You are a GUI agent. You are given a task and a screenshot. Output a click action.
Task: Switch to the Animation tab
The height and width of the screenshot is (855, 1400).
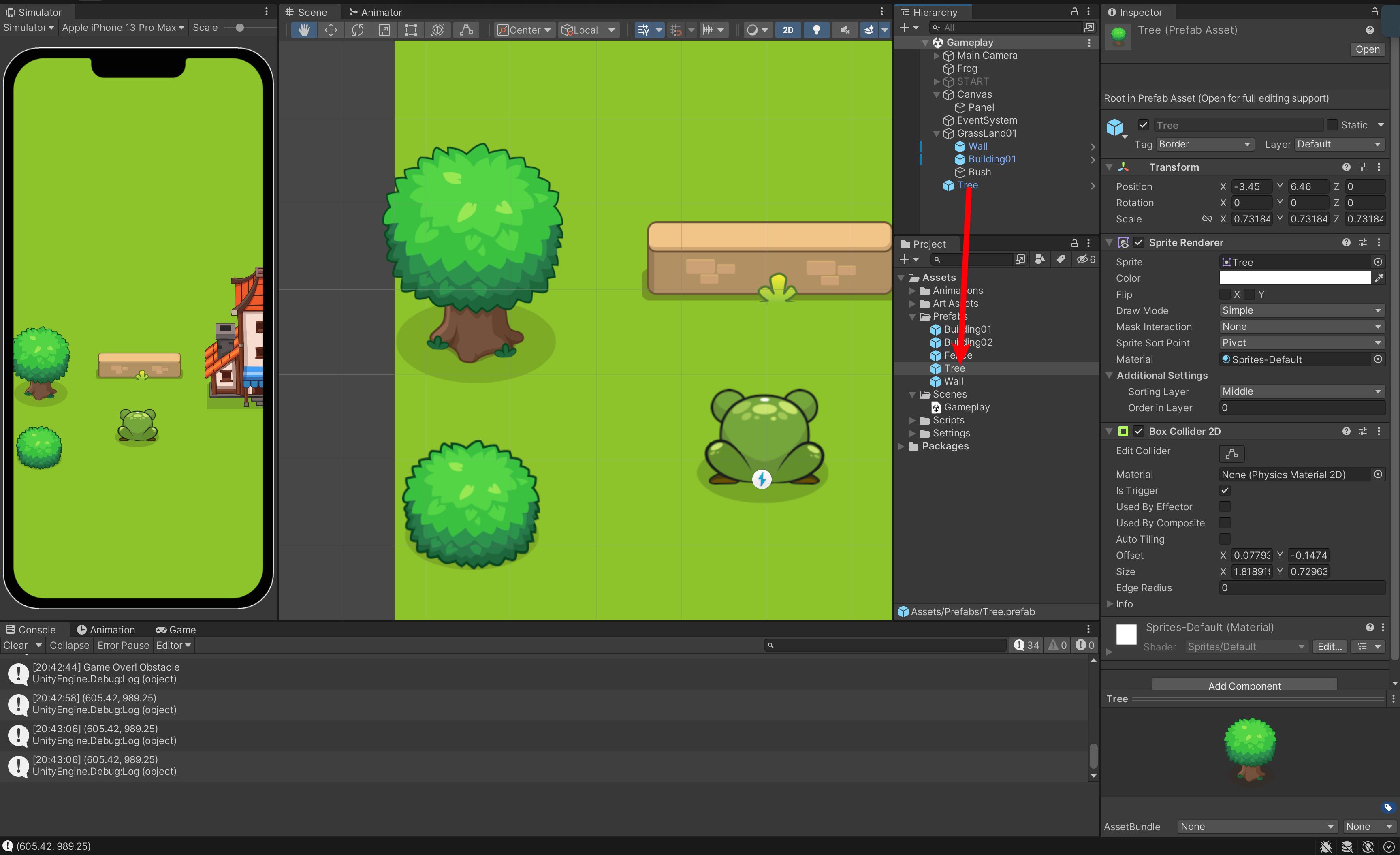pyautogui.click(x=106, y=629)
